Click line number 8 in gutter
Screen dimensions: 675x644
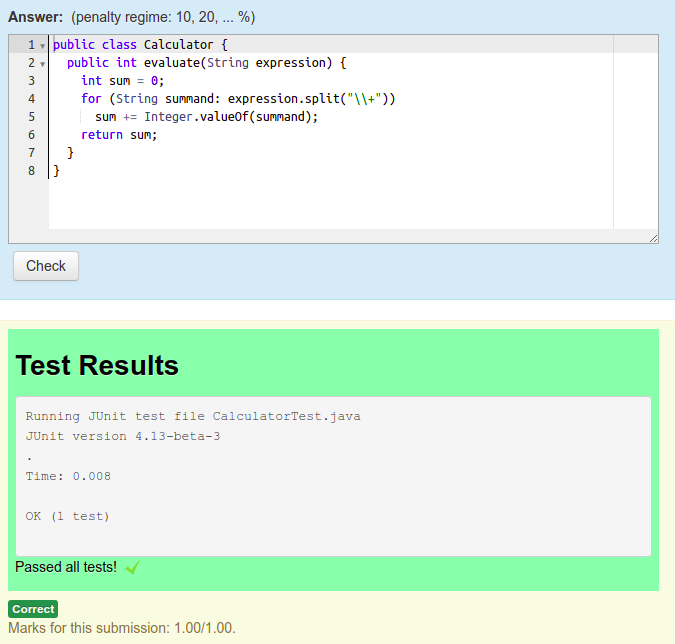click(31, 171)
